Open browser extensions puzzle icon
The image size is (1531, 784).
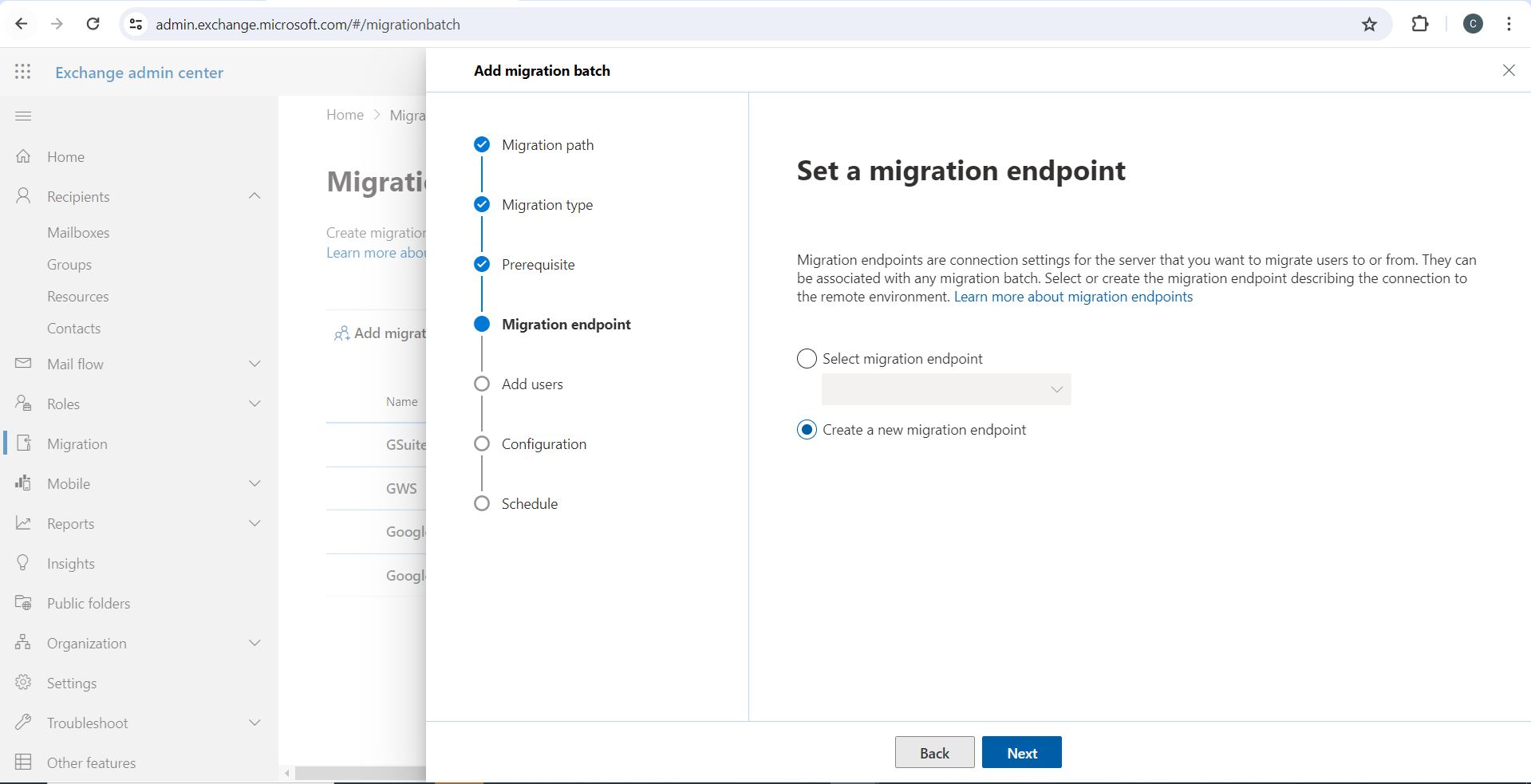pyautogui.click(x=1420, y=25)
